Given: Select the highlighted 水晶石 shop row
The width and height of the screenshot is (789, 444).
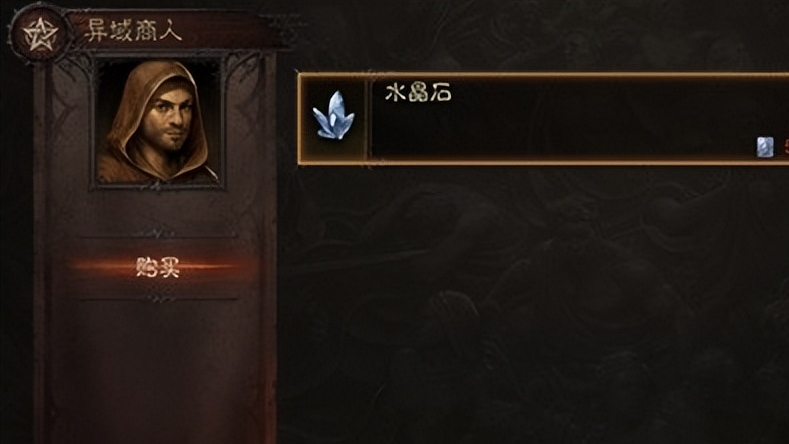Looking at the screenshot, I should (543, 118).
